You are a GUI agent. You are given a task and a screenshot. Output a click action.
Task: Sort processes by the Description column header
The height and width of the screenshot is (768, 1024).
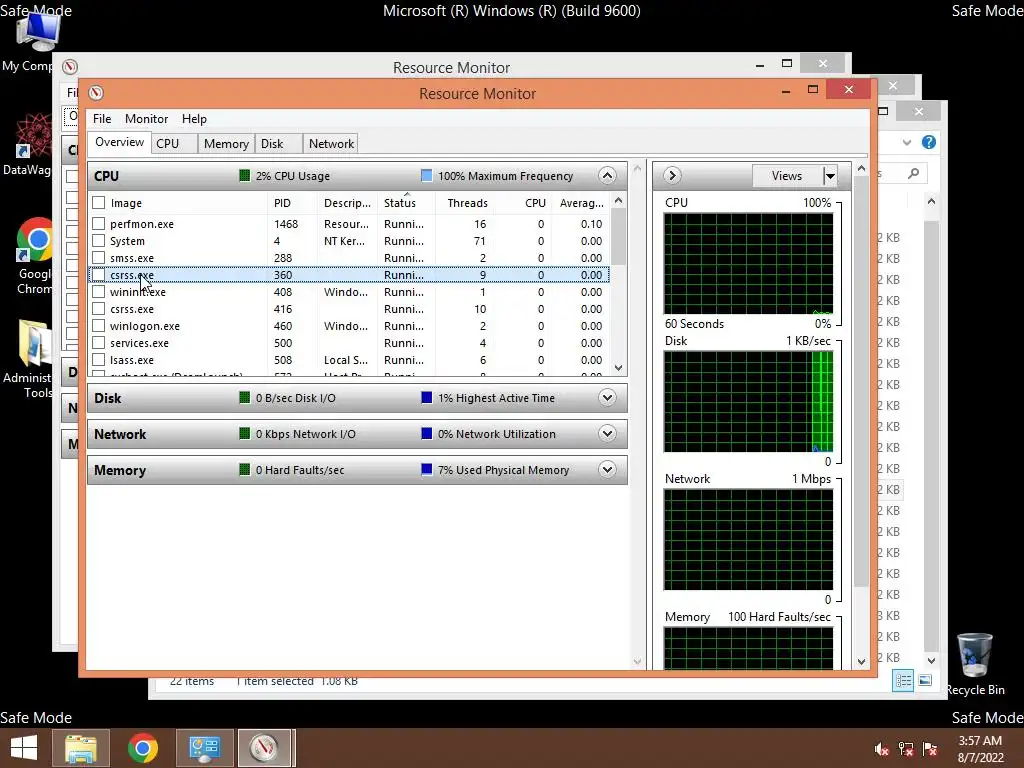347,203
